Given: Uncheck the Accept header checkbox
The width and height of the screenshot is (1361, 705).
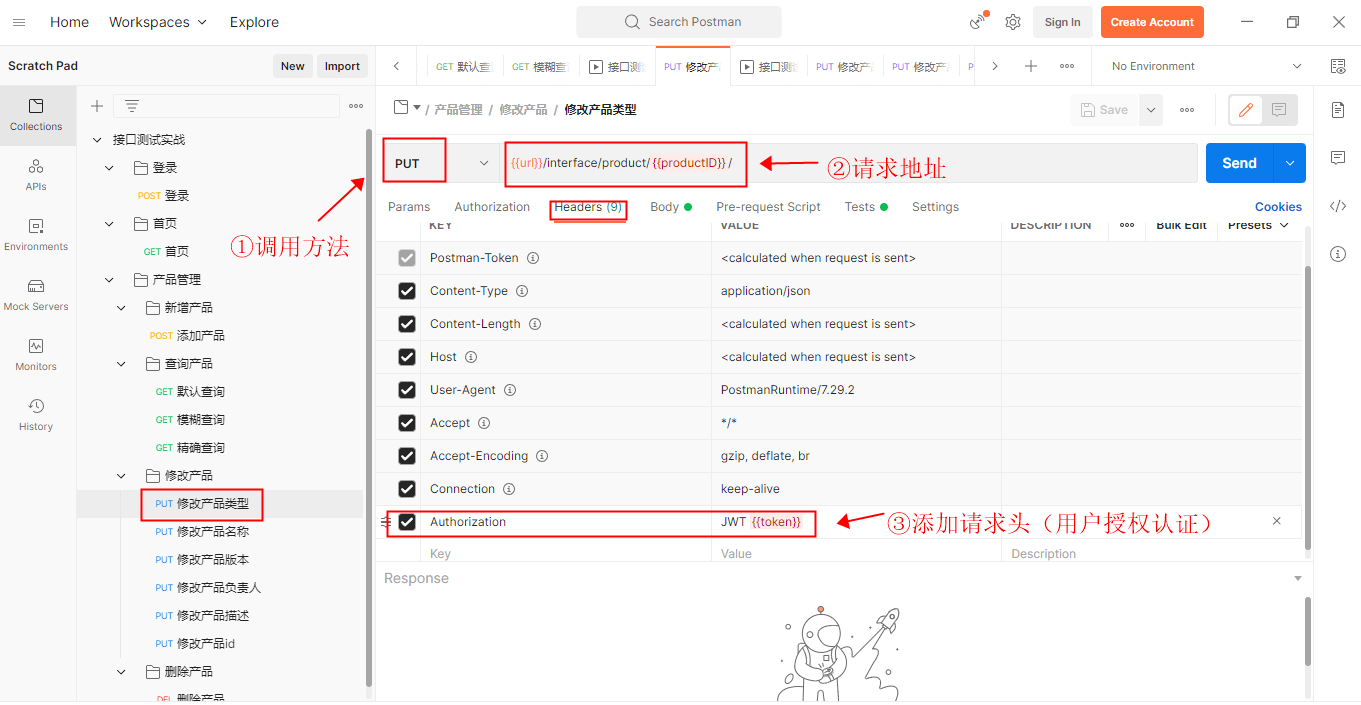Looking at the screenshot, I should pos(407,423).
